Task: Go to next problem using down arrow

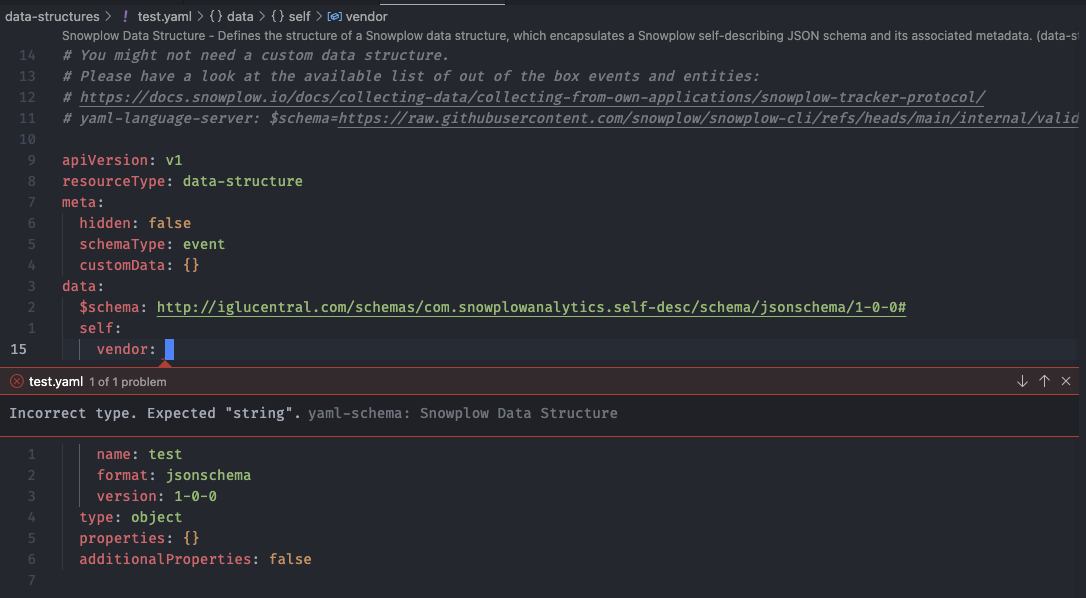Action: (x=1022, y=381)
